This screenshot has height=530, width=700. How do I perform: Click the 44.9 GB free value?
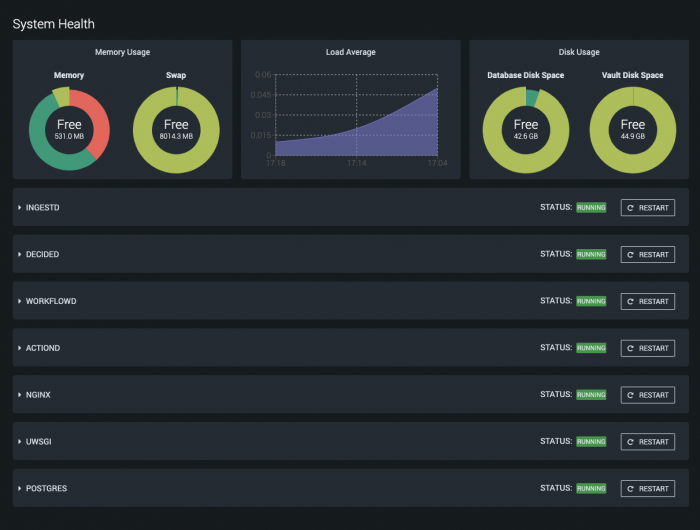click(633, 136)
